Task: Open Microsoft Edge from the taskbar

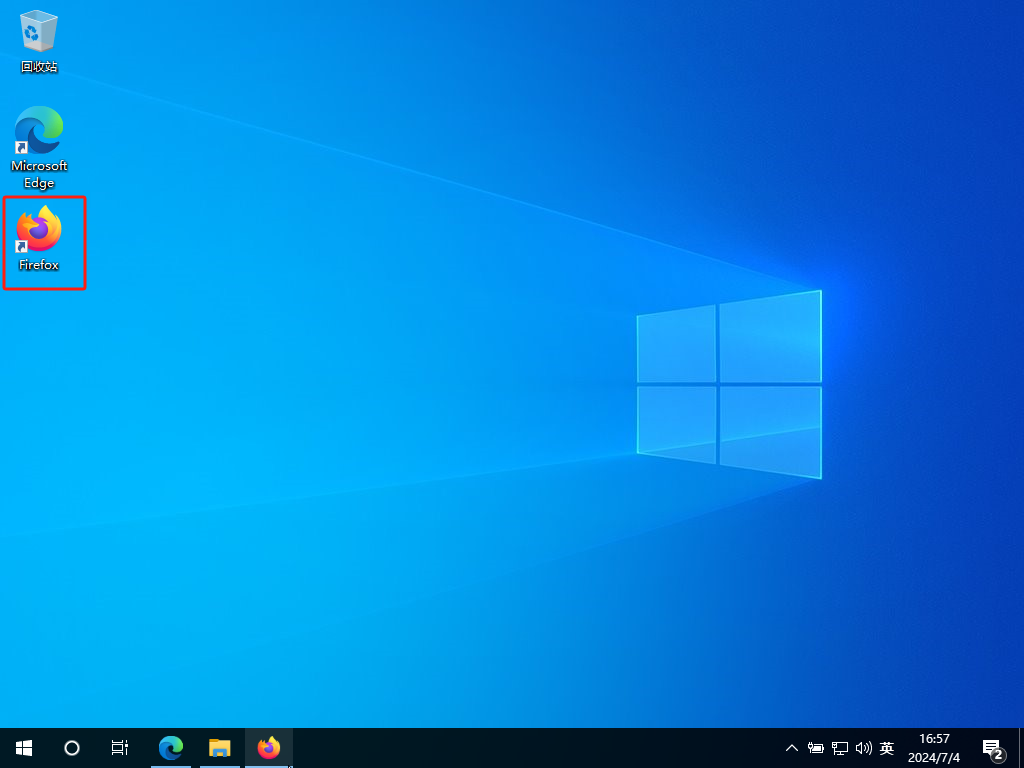Action: click(171, 747)
